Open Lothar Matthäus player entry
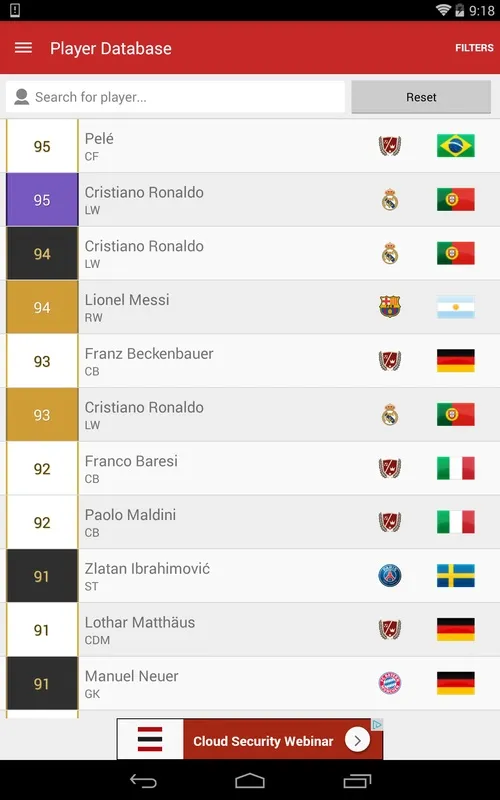 click(253, 630)
